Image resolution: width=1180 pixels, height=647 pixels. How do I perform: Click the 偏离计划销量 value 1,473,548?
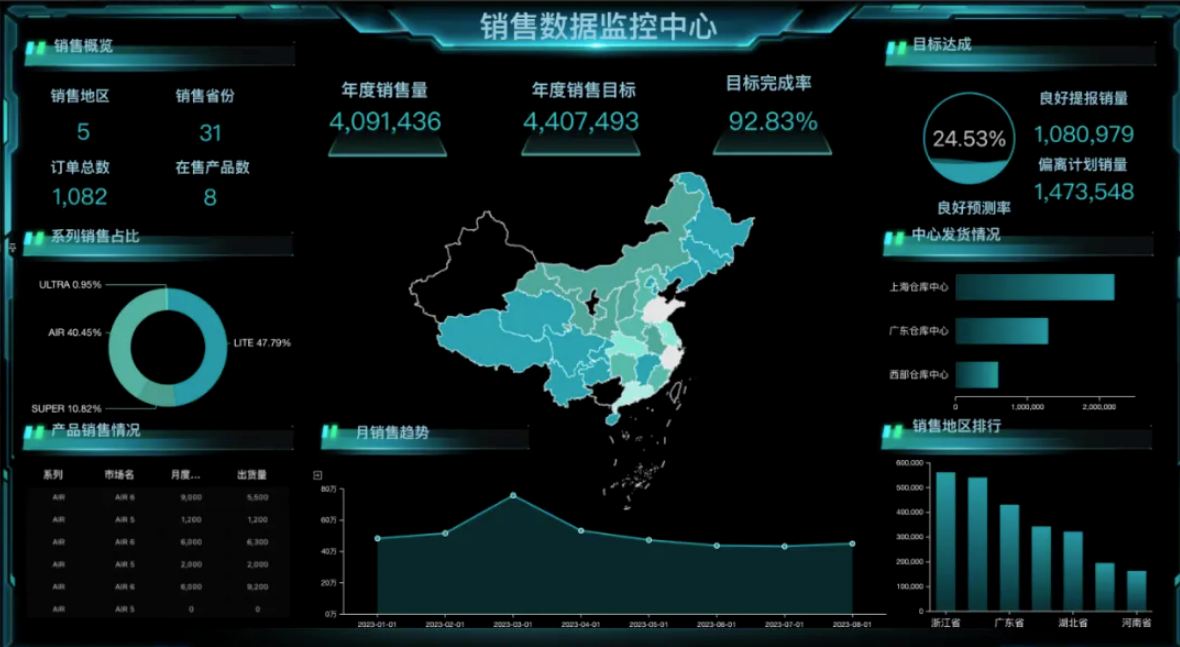tap(1084, 192)
